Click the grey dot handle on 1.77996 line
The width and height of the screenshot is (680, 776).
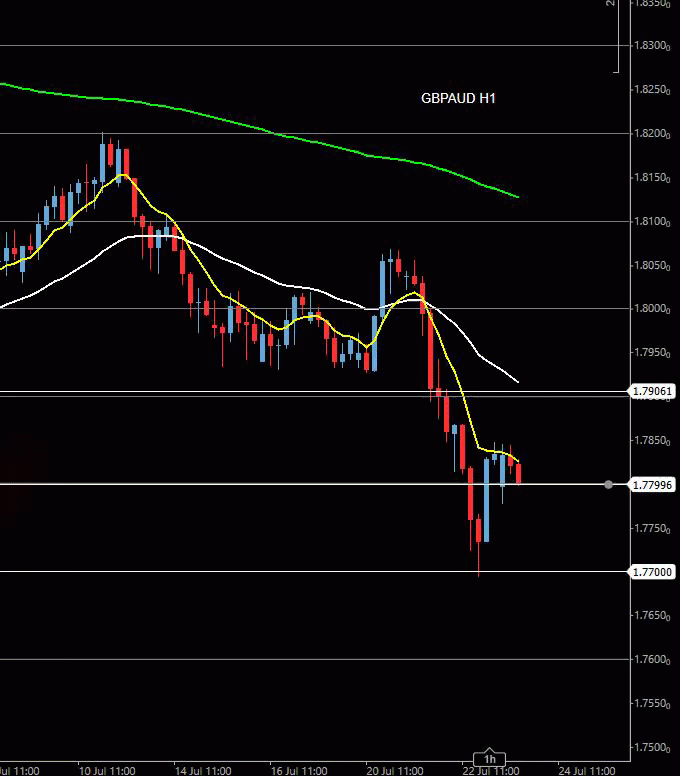[x=608, y=485]
